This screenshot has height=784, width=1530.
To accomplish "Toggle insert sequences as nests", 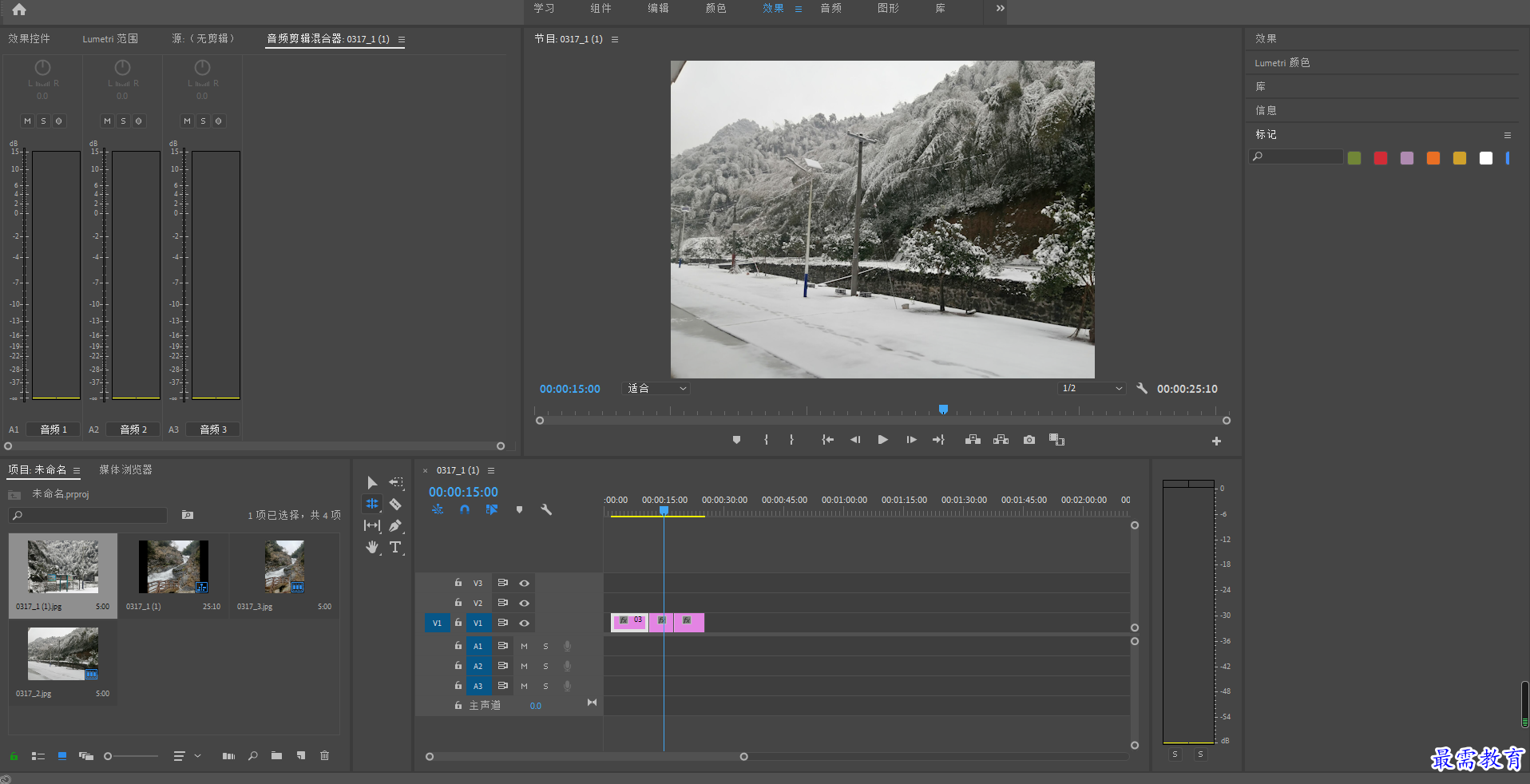I will pos(438,509).
